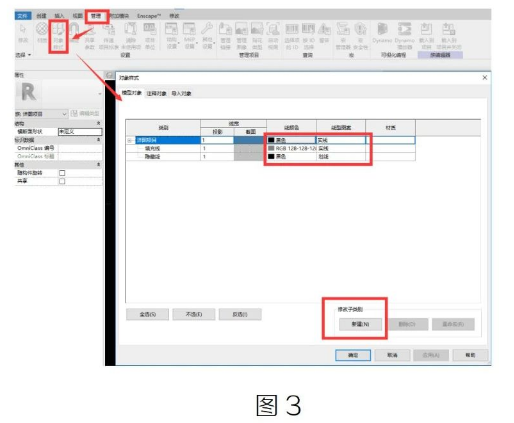Screen dimensions: 514x423
Task: Switch to the 视图 ribbon tab
Action: point(77,16)
